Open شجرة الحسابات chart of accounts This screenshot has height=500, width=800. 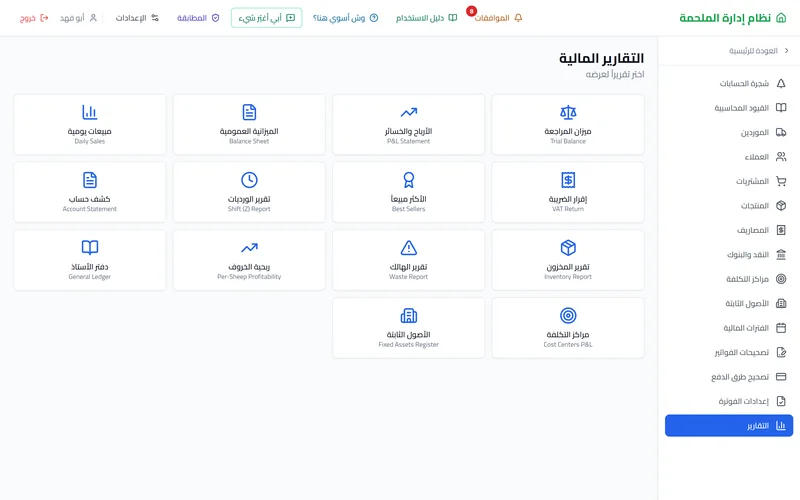(x=729, y=83)
